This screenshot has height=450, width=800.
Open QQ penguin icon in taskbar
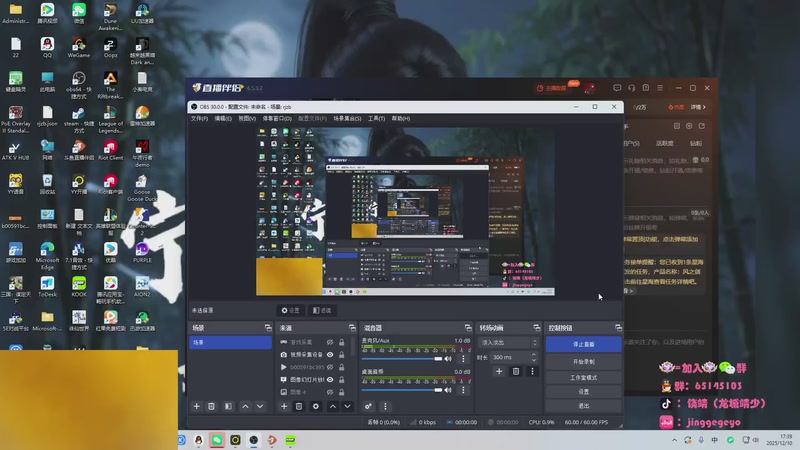(198, 440)
